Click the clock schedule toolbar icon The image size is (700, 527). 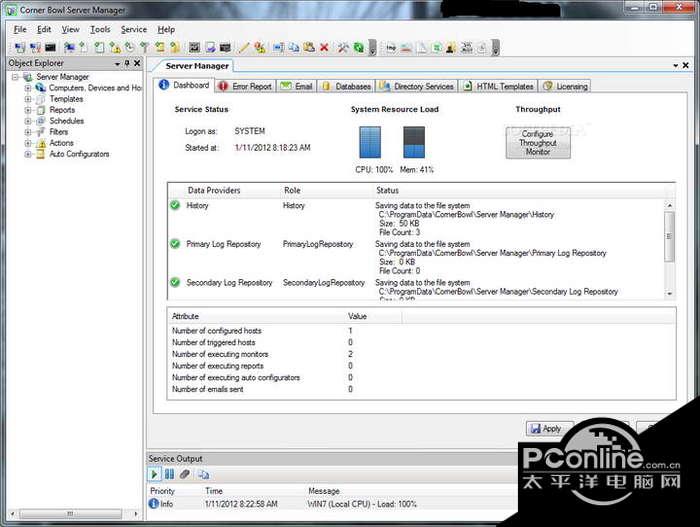pyautogui.click(x=129, y=48)
